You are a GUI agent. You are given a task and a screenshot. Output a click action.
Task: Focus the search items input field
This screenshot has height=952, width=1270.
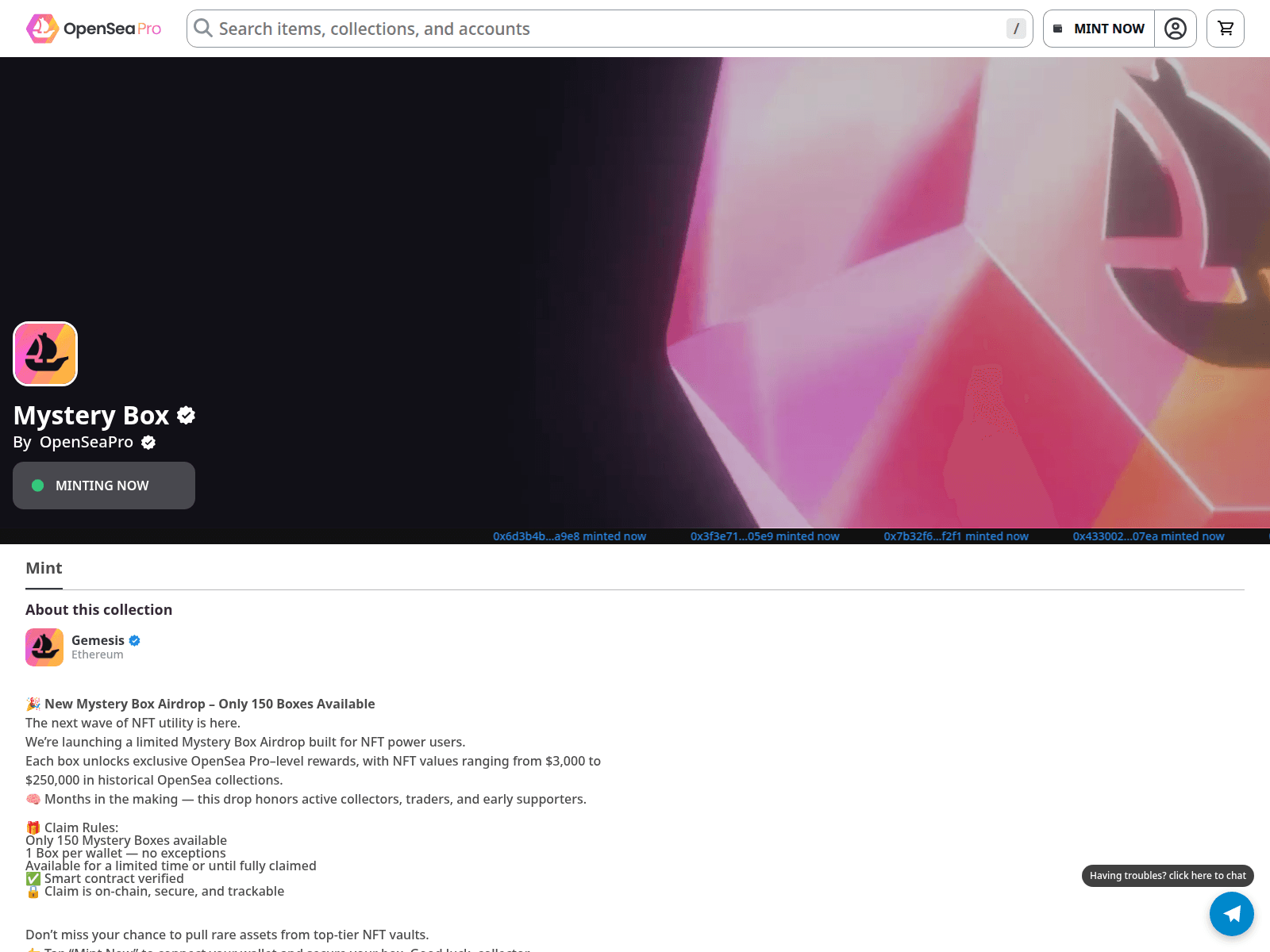pos(603,29)
